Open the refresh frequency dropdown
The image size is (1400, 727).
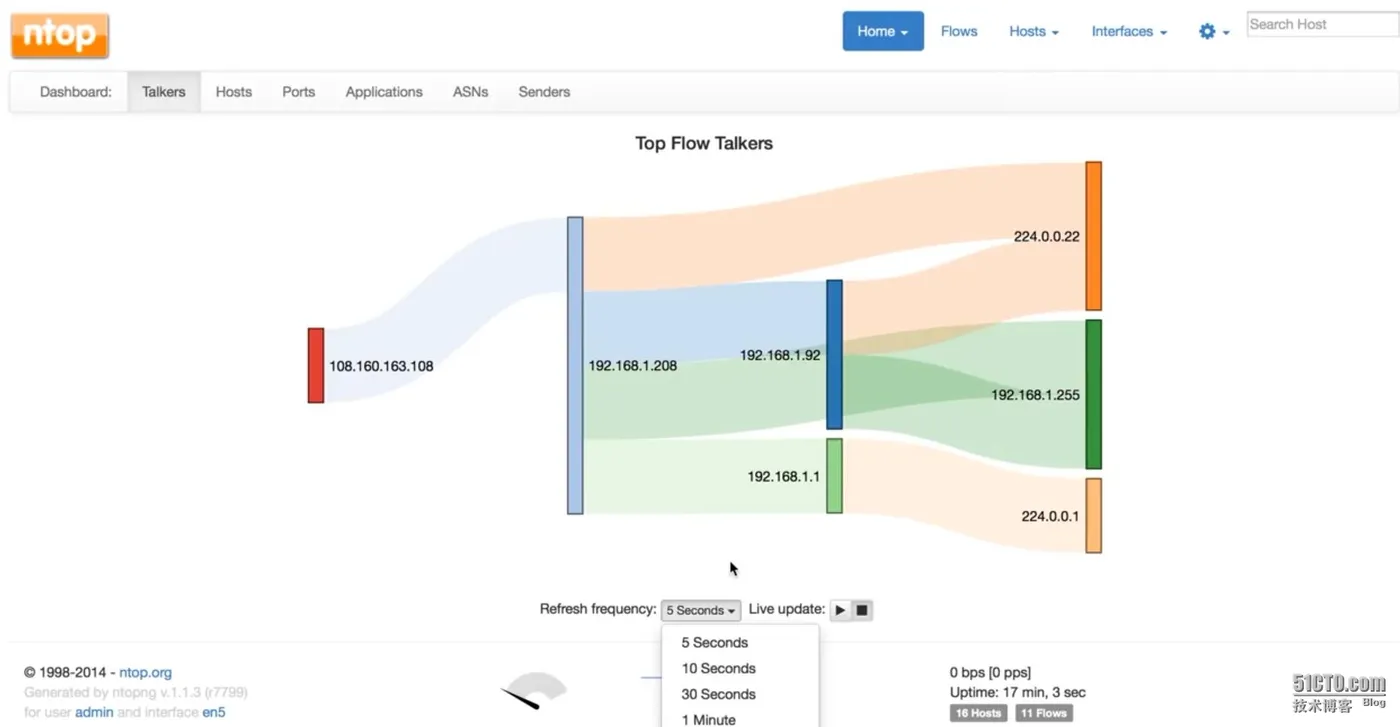click(x=701, y=610)
